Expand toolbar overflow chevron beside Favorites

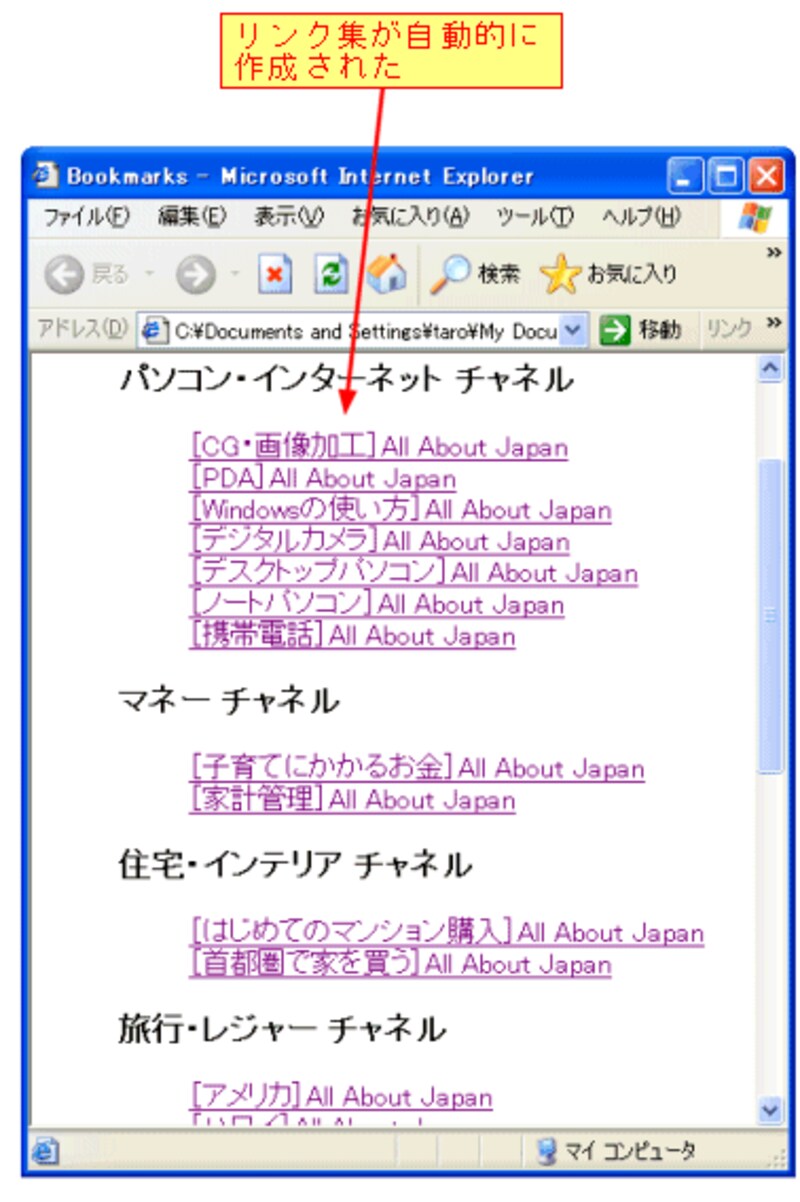click(x=773, y=254)
